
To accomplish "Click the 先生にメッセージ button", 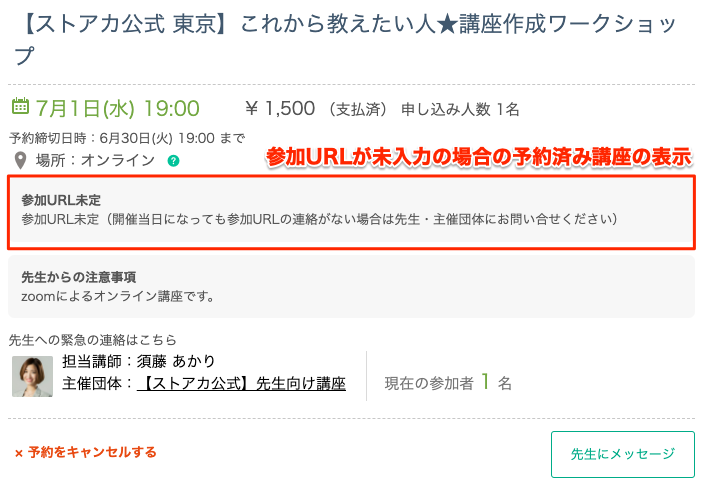I will [623, 454].
